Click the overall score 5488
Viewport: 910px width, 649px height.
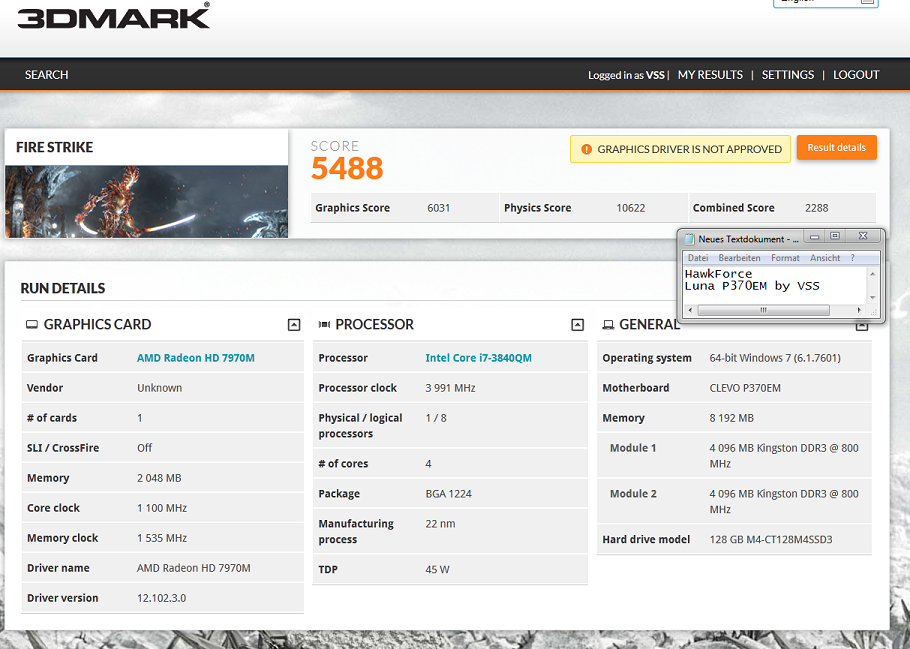tap(347, 168)
